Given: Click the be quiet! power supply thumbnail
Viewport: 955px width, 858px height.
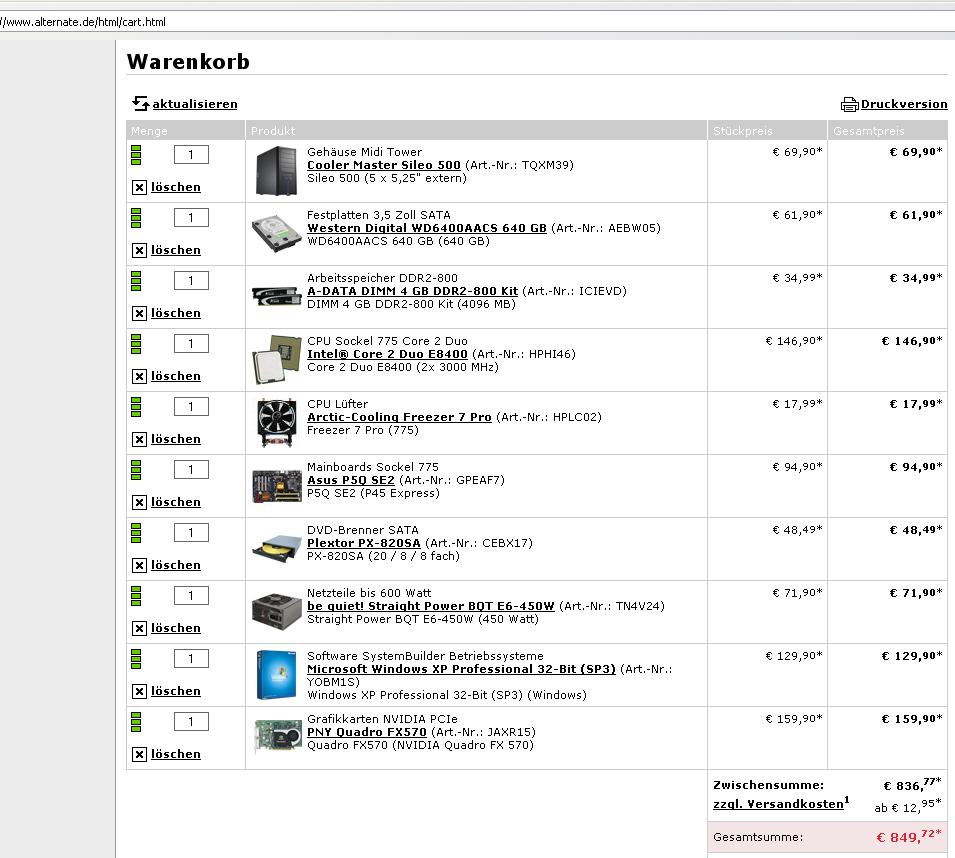Looking at the screenshot, I should [x=277, y=611].
